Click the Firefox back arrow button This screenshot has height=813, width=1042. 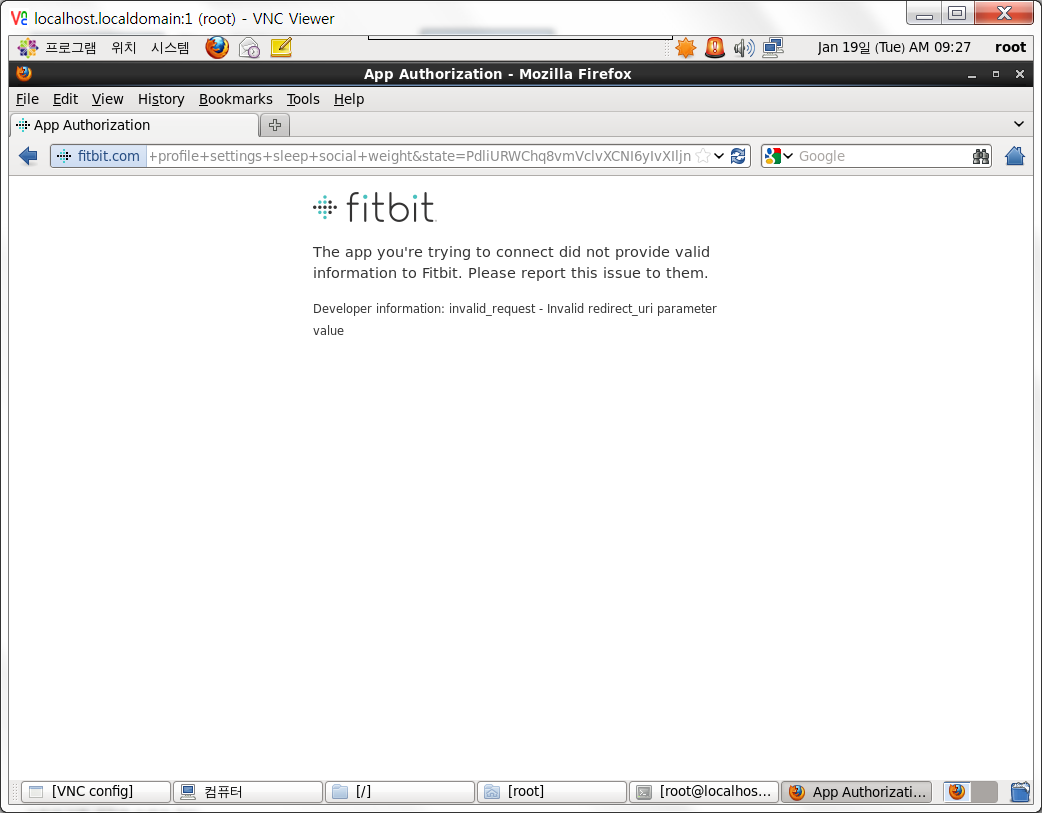point(29,156)
